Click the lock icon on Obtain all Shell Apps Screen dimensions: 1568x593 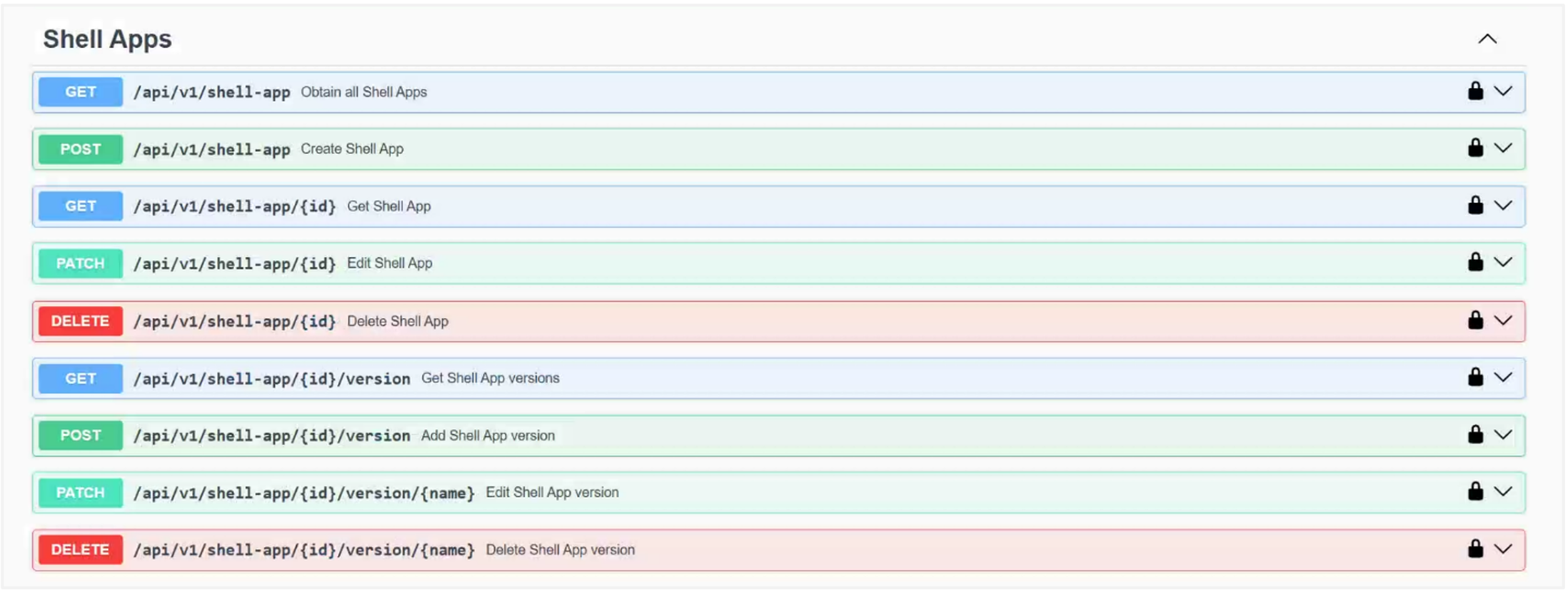[x=1475, y=91]
